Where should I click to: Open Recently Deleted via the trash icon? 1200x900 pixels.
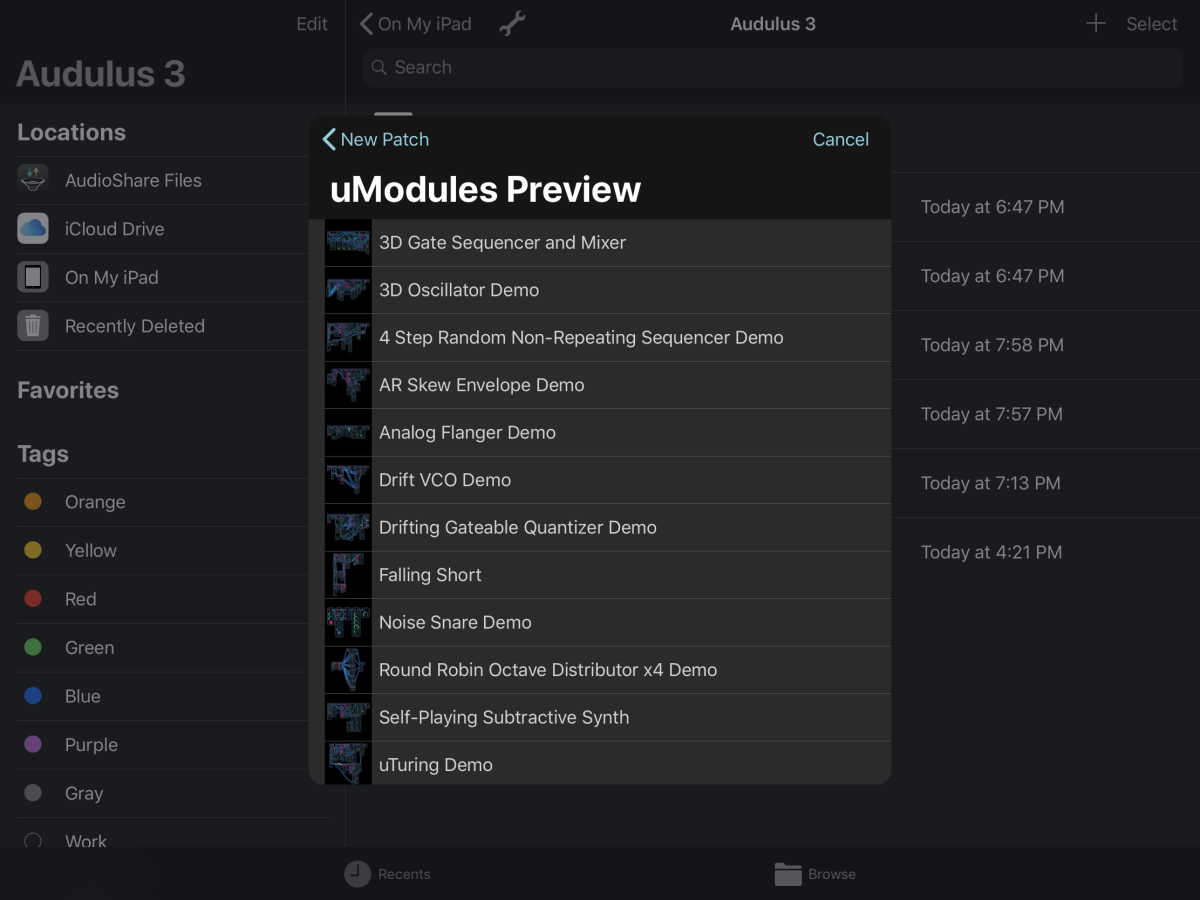coord(33,326)
